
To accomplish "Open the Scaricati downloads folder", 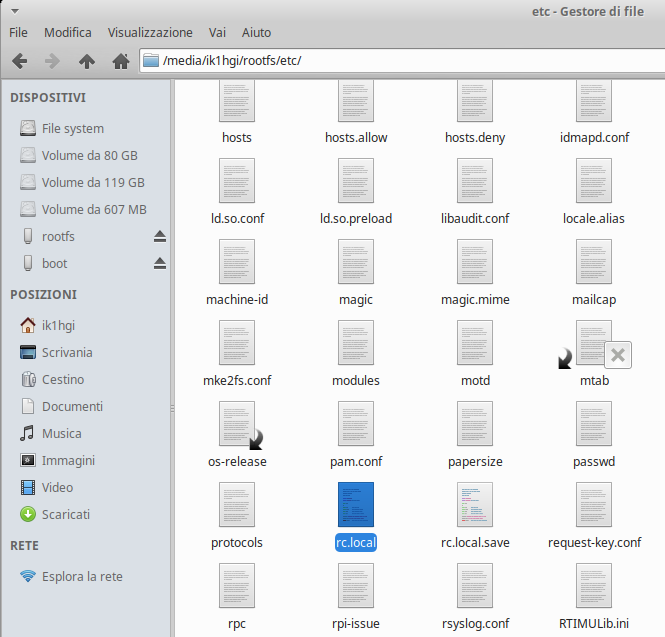I will click(x=65, y=514).
